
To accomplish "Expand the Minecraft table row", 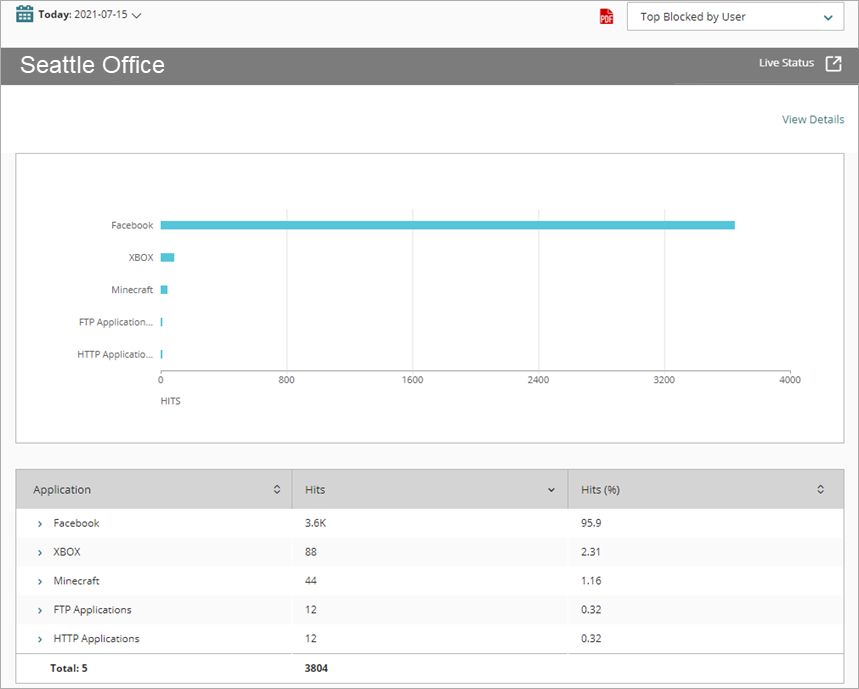I will (x=39, y=580).
